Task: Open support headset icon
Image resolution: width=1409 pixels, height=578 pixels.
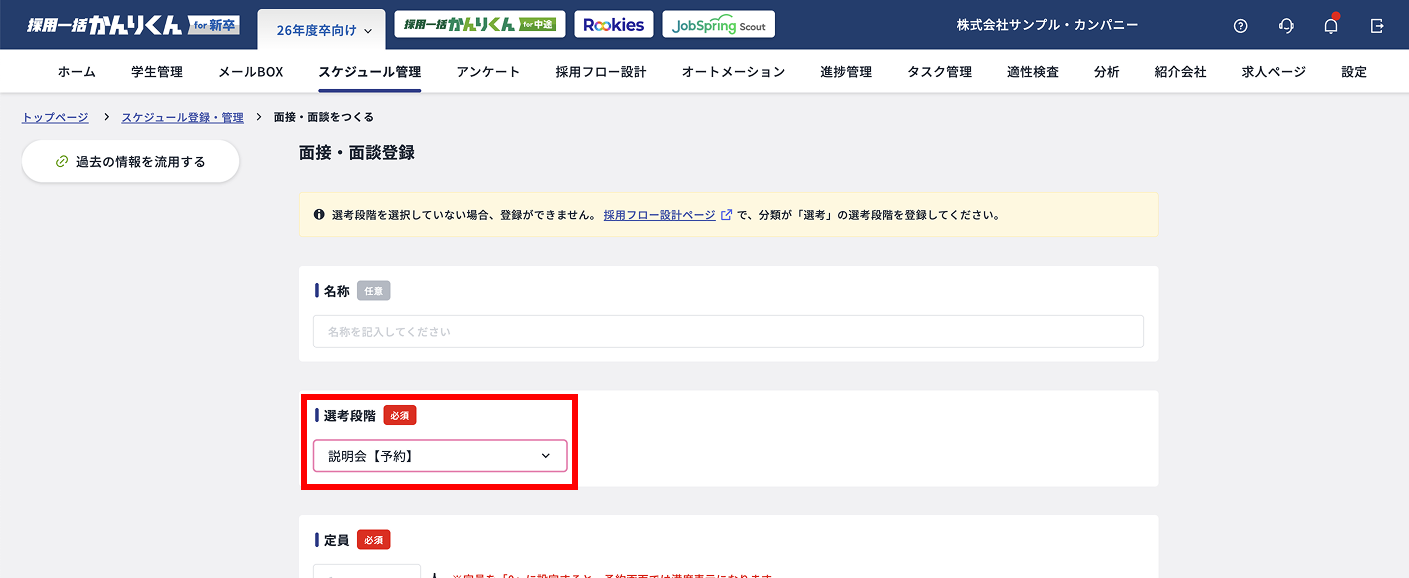Action: coord(1286,26)
